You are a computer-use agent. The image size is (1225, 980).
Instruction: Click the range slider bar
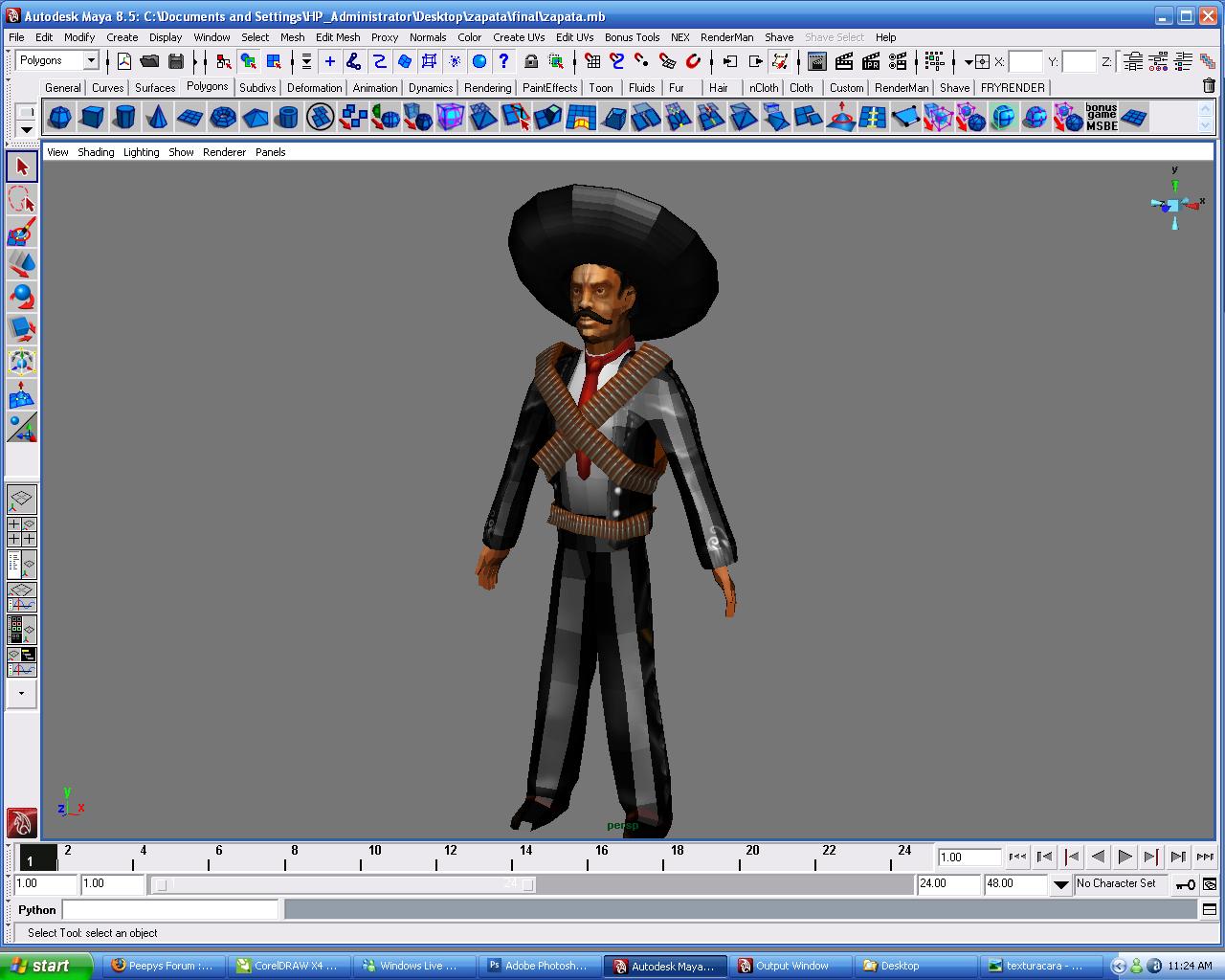click(x=345, y=884)
